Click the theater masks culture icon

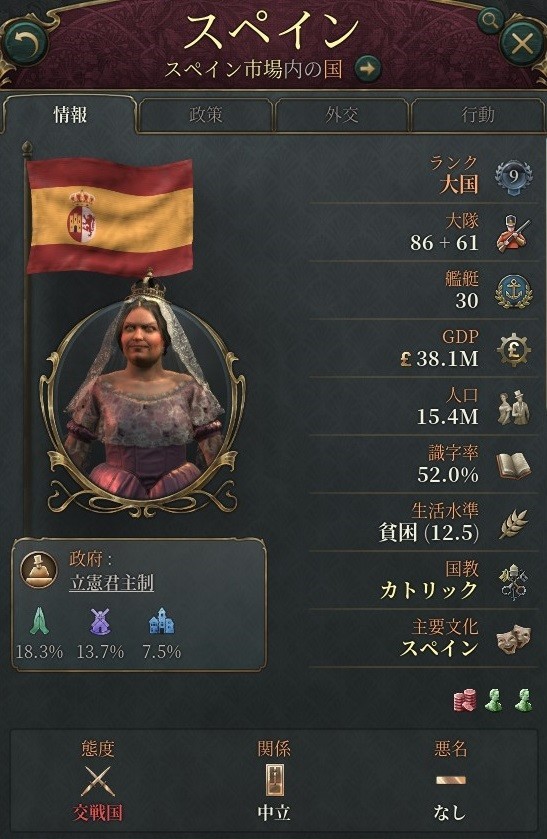coord(513,640)
